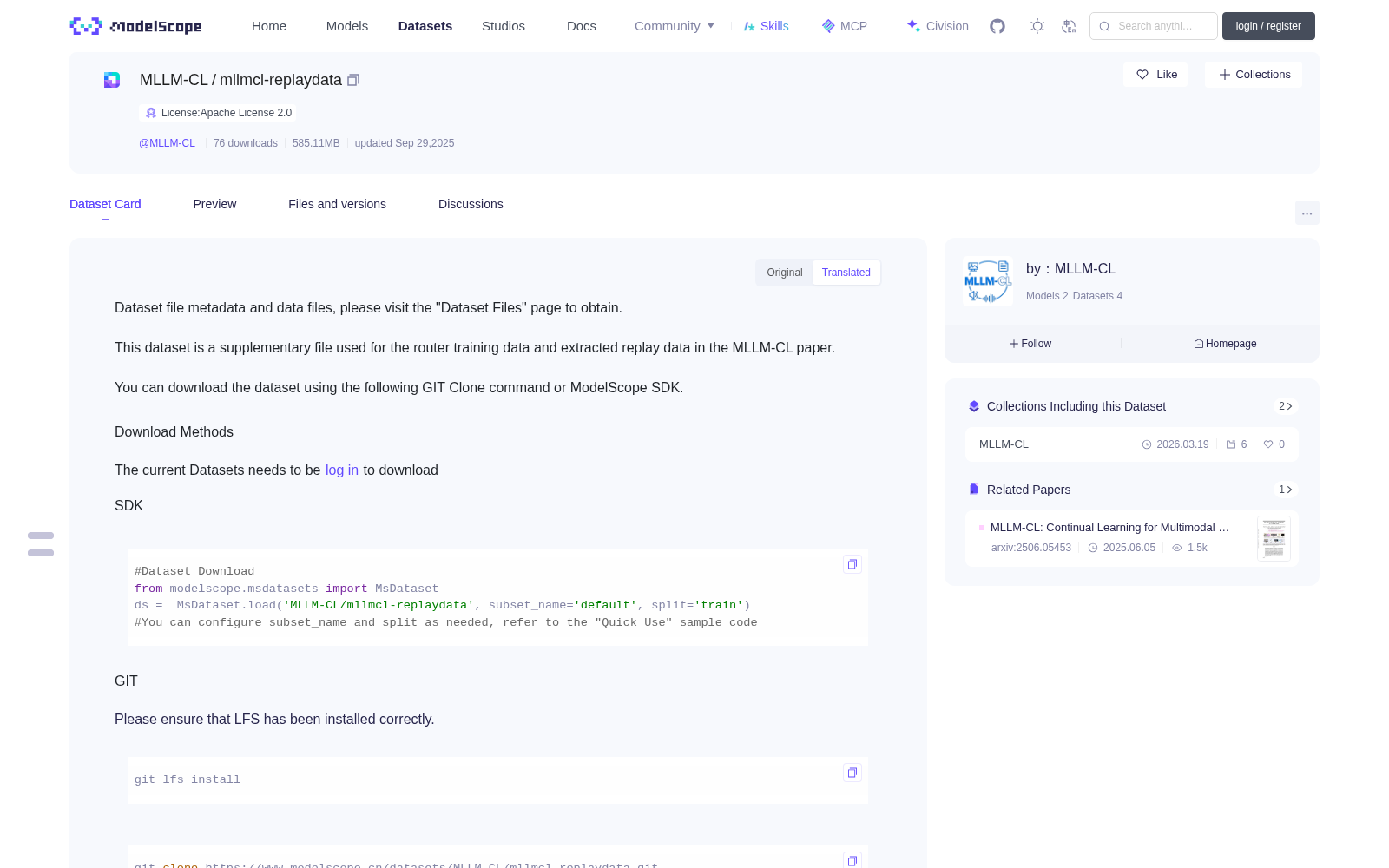The height and width of the screenshot is (868, 1389).
Task: Switch card text to Original
Action: pyautogui.click(x=785, y=273)
